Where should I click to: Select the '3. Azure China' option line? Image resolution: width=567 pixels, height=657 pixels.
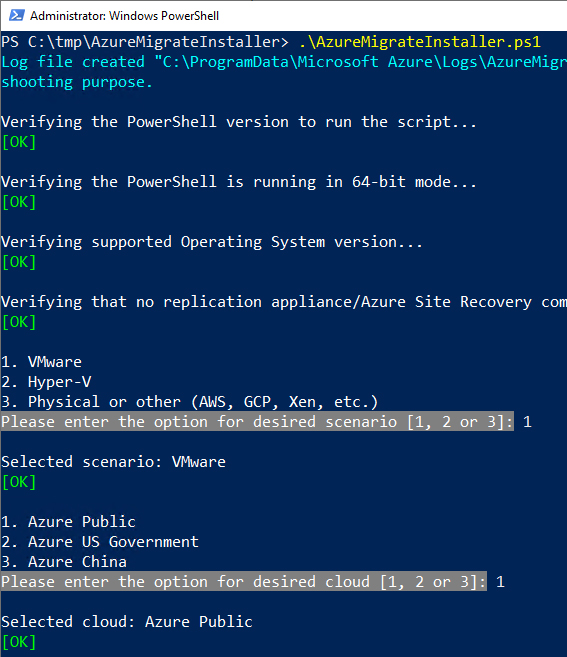(x=64, y=561)
